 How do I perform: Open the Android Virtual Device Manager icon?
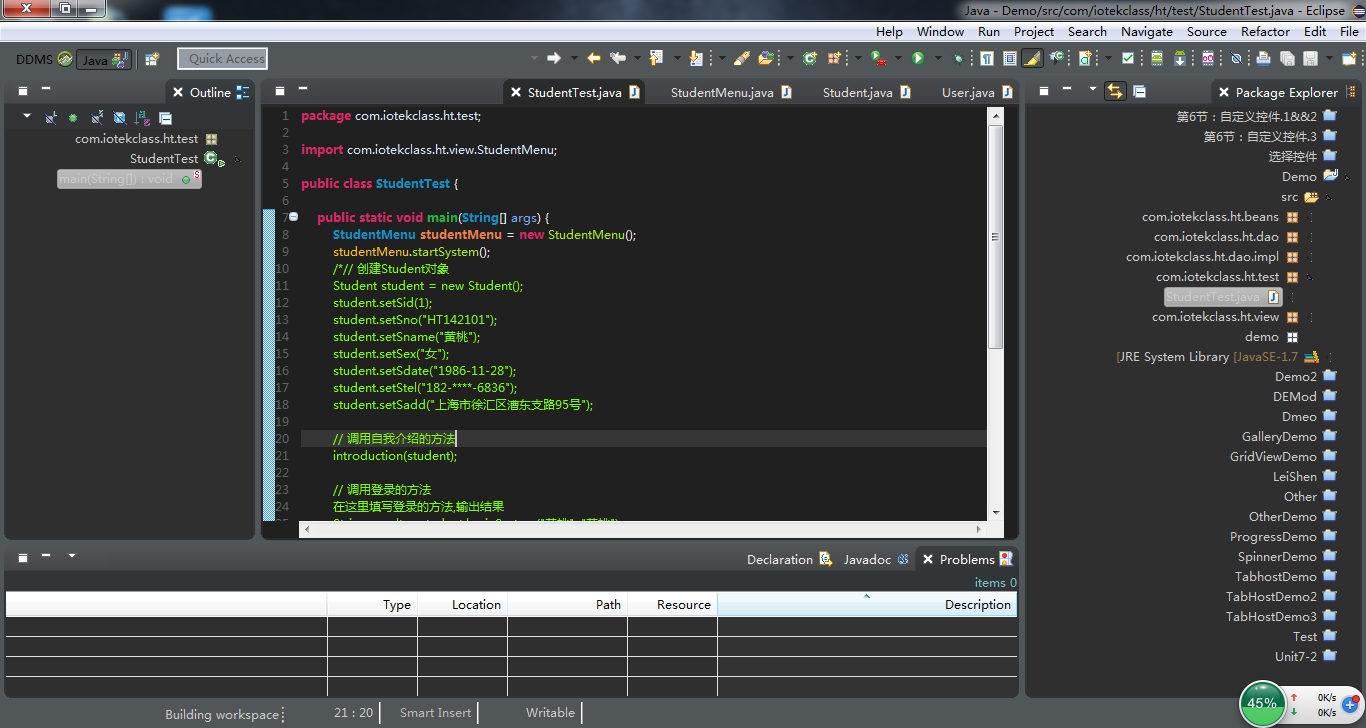tap(1157, 59)
